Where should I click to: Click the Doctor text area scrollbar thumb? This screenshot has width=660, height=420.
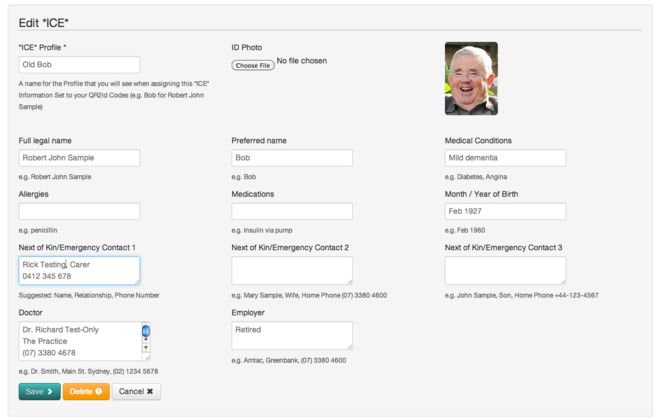click(x=145, y=330)
